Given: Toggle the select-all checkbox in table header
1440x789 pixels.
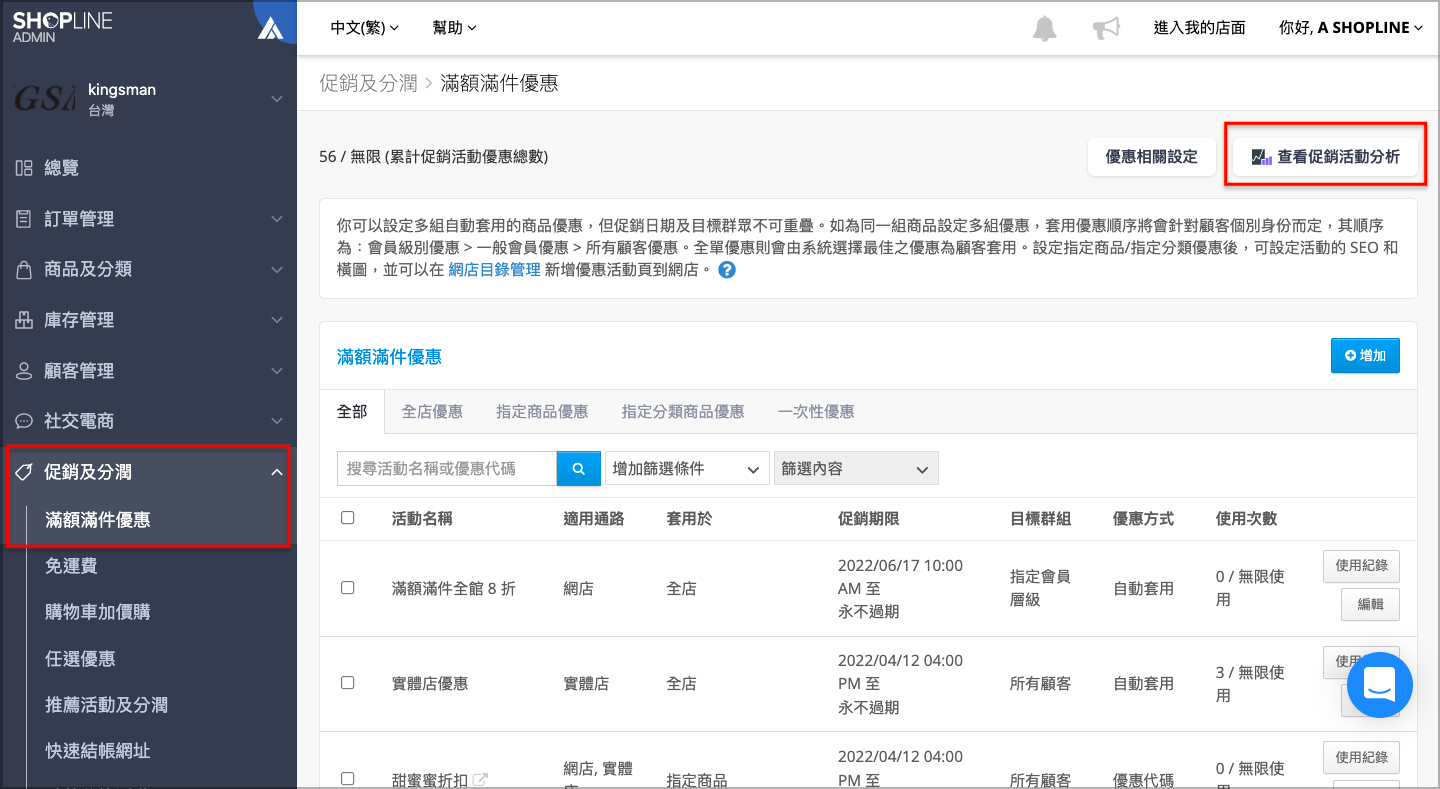Looking at the screenshot, I should 348,518.
